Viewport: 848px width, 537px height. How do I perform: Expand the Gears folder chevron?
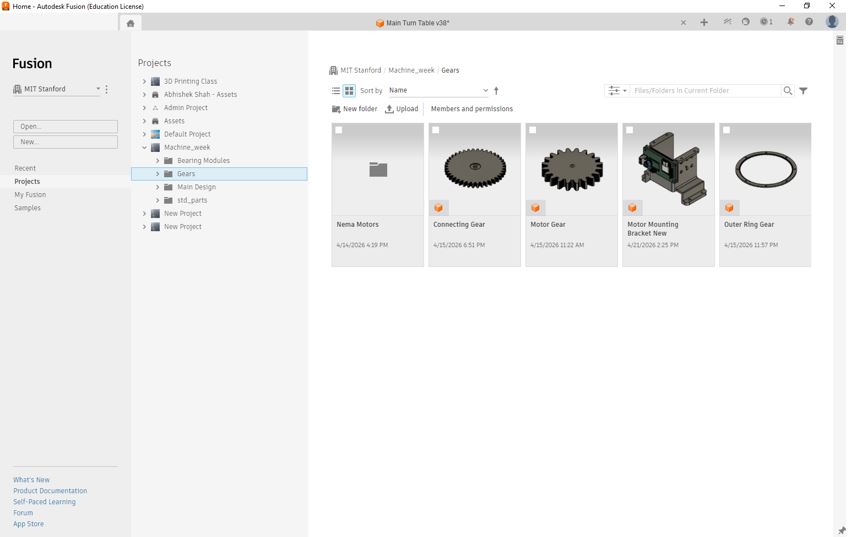[157, 174]
